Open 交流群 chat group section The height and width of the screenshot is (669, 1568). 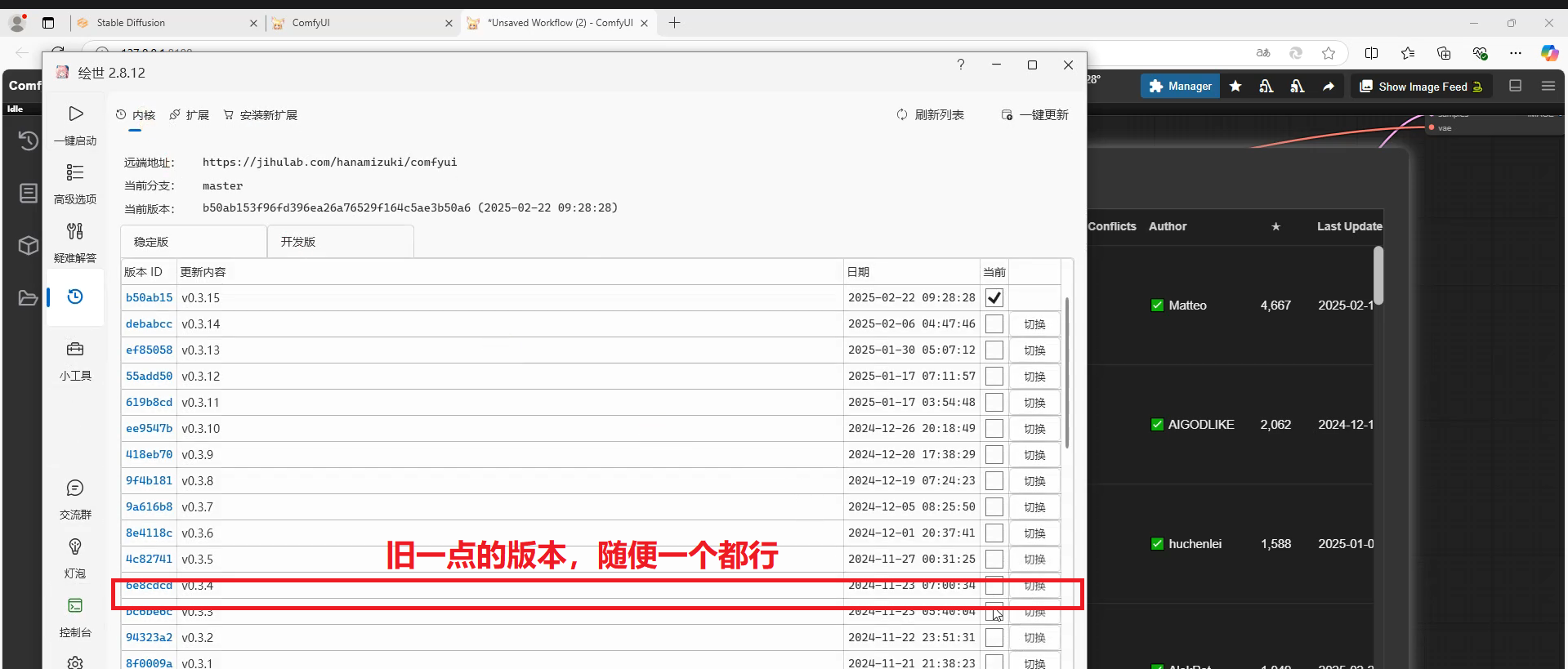tap(75, 500)
